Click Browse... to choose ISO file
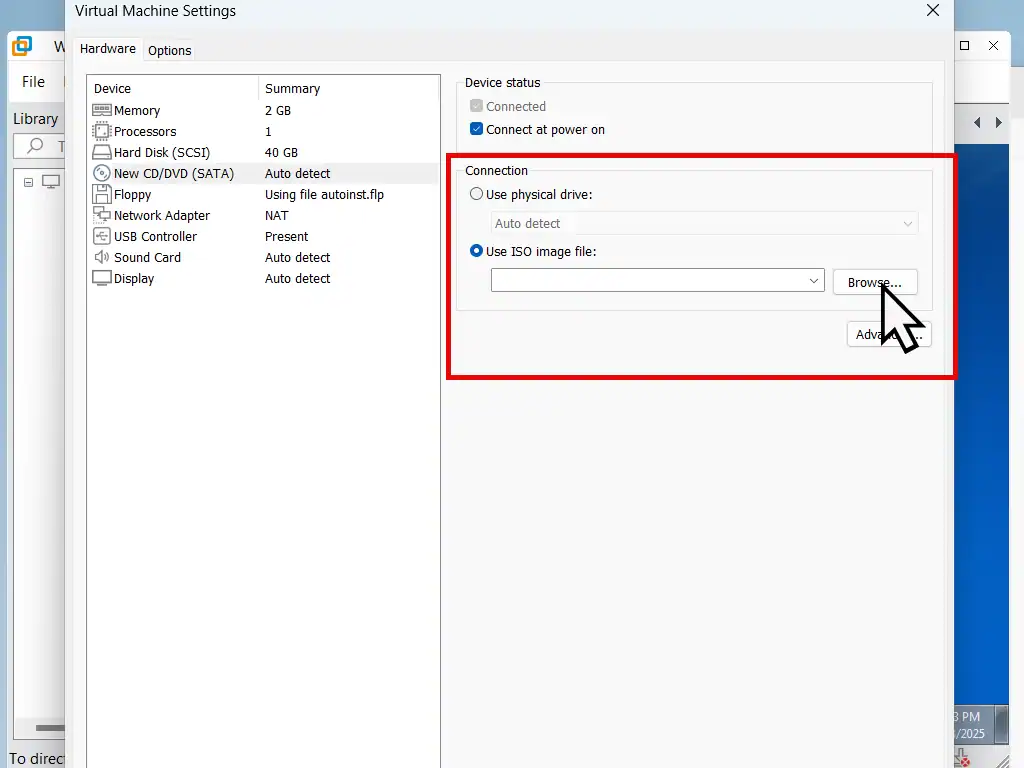Viewport: 1024px width, 768px height. click(x=874, y=282)
